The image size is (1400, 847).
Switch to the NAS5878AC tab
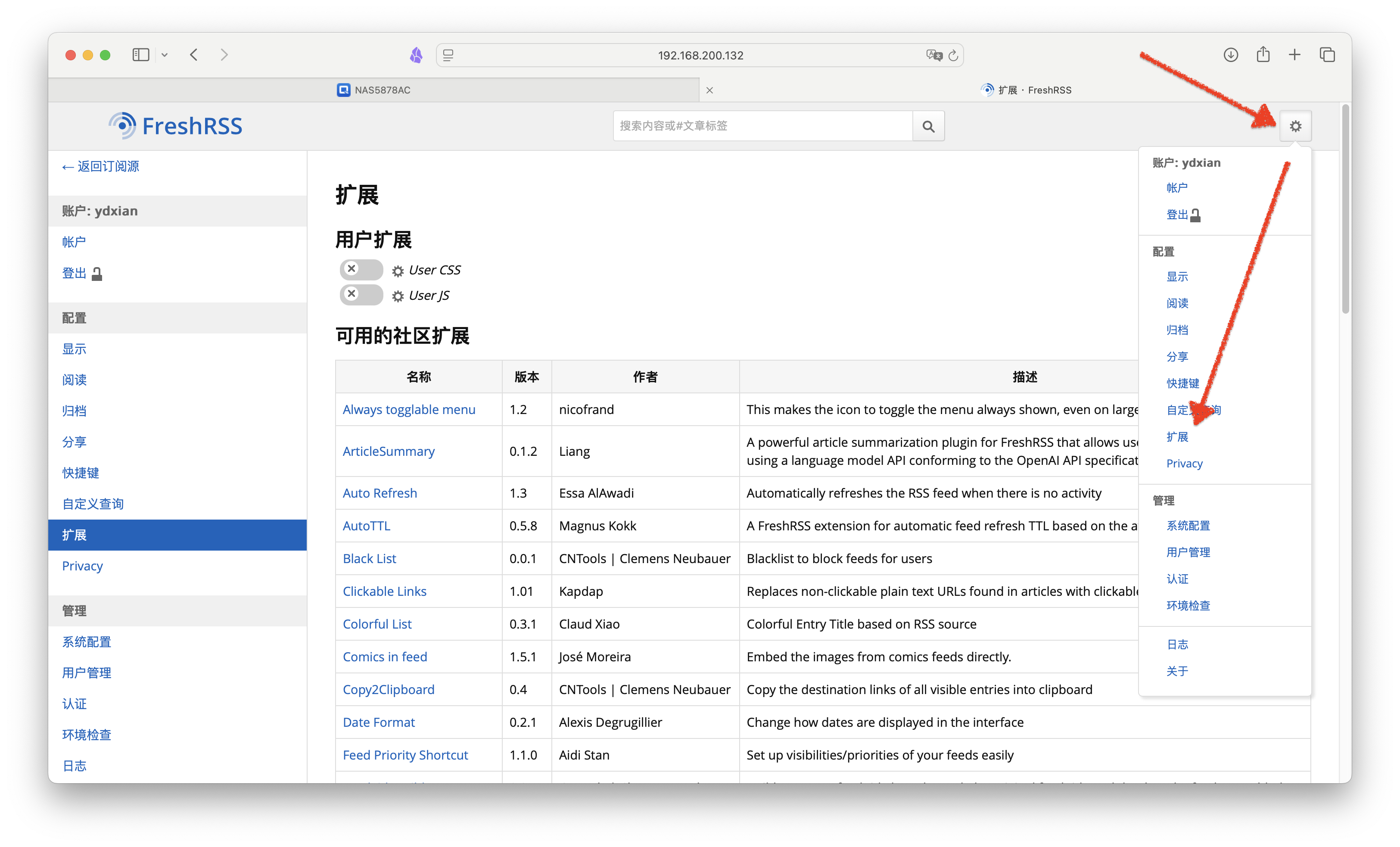tap(373, 90)
